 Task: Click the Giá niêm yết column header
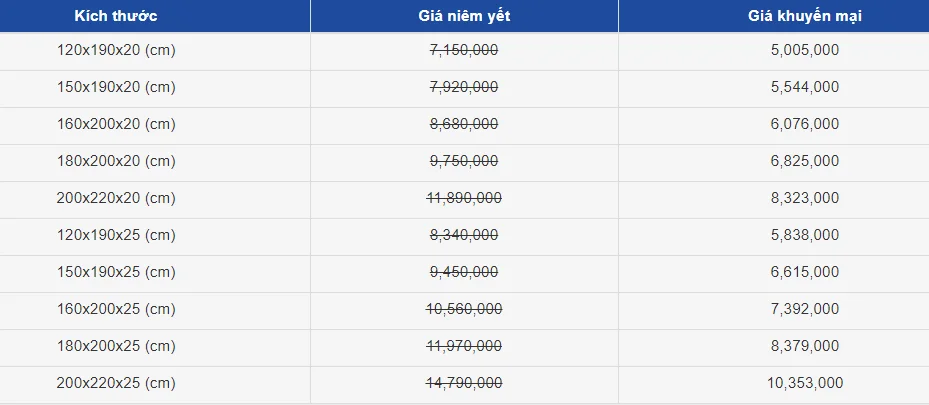(464, 16)
